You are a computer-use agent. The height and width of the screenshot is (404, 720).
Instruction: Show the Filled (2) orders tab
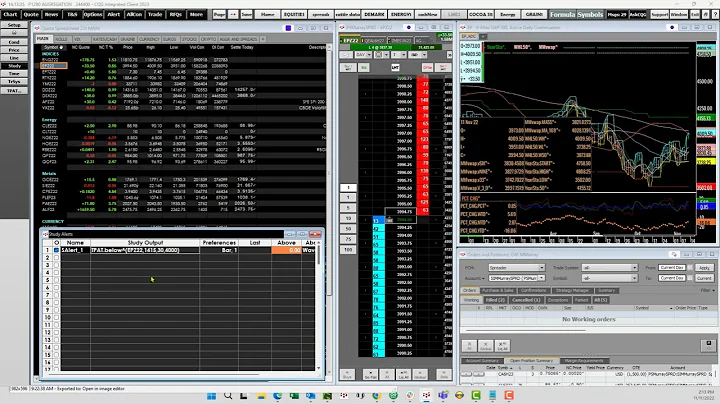click(495, 300)
